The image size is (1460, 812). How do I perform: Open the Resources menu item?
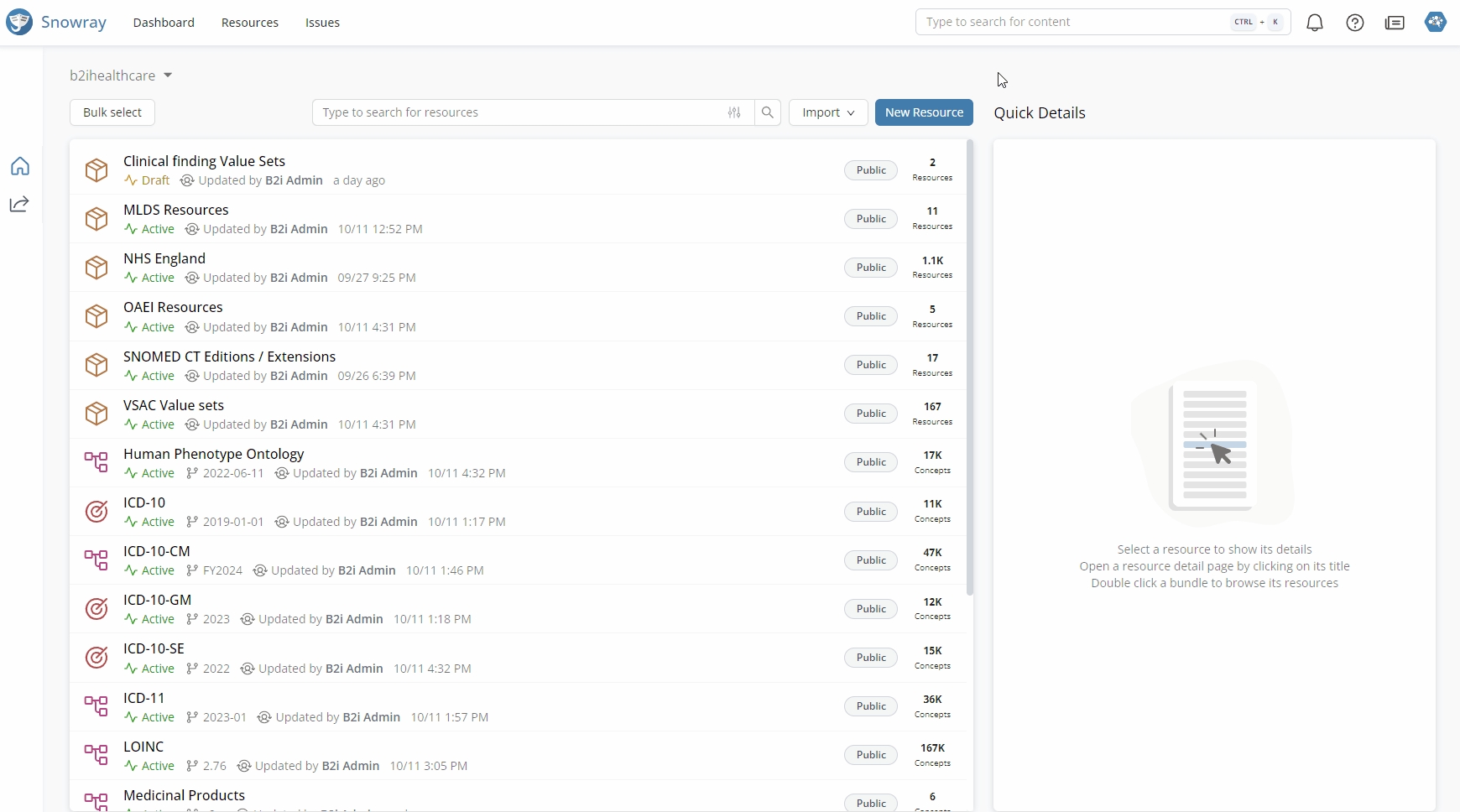[249, 23]
